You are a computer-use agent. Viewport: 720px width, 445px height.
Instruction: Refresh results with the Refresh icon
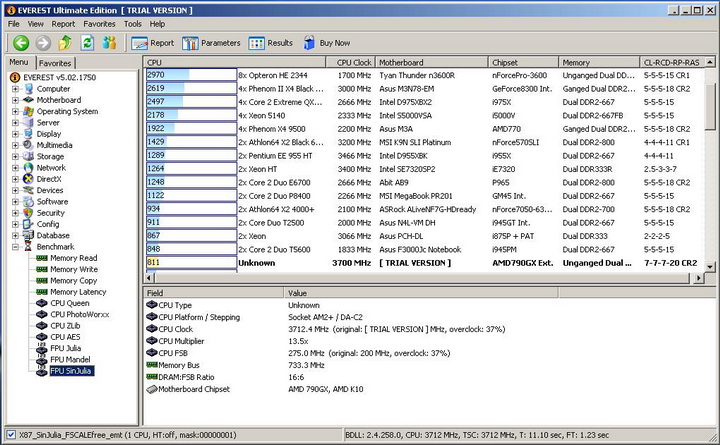(87, 43)
